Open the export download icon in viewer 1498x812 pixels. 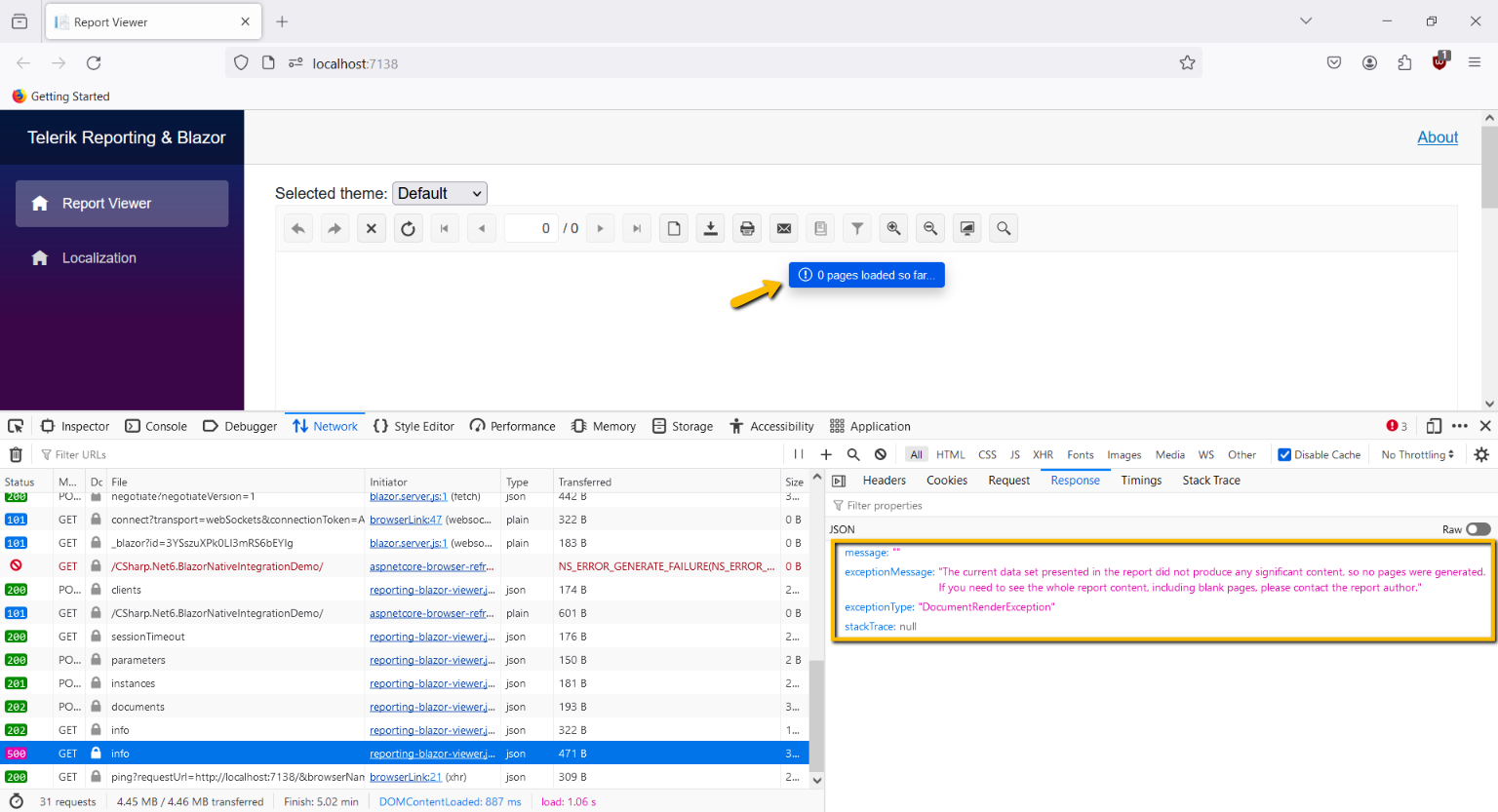click(711, 229)
